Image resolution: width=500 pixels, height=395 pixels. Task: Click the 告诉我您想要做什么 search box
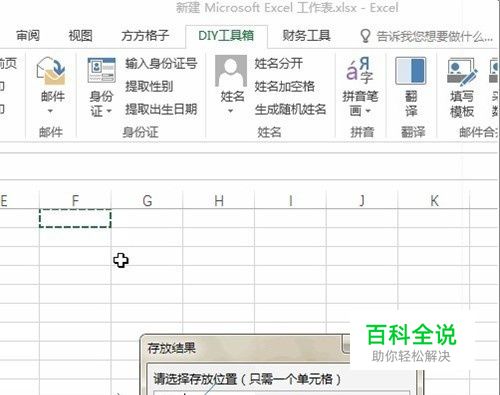click(x=434, y=36)
